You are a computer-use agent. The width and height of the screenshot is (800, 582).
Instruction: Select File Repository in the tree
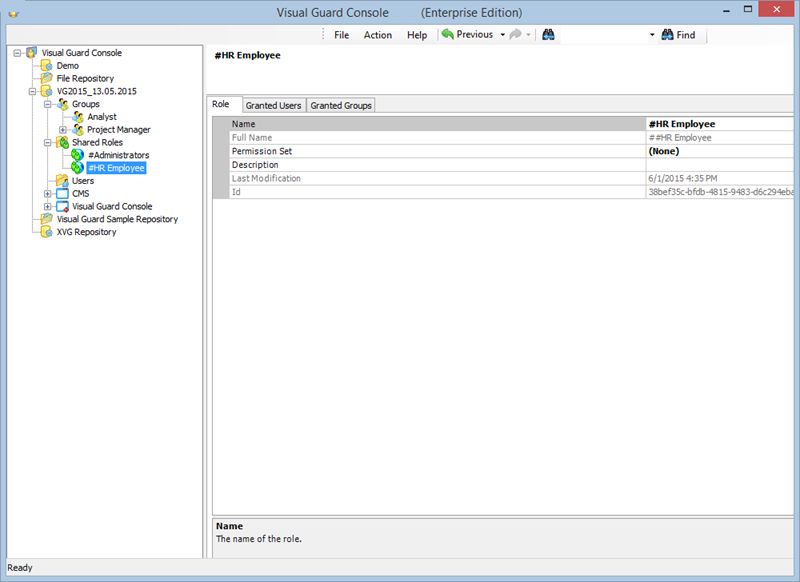click(x=85, y=78)
